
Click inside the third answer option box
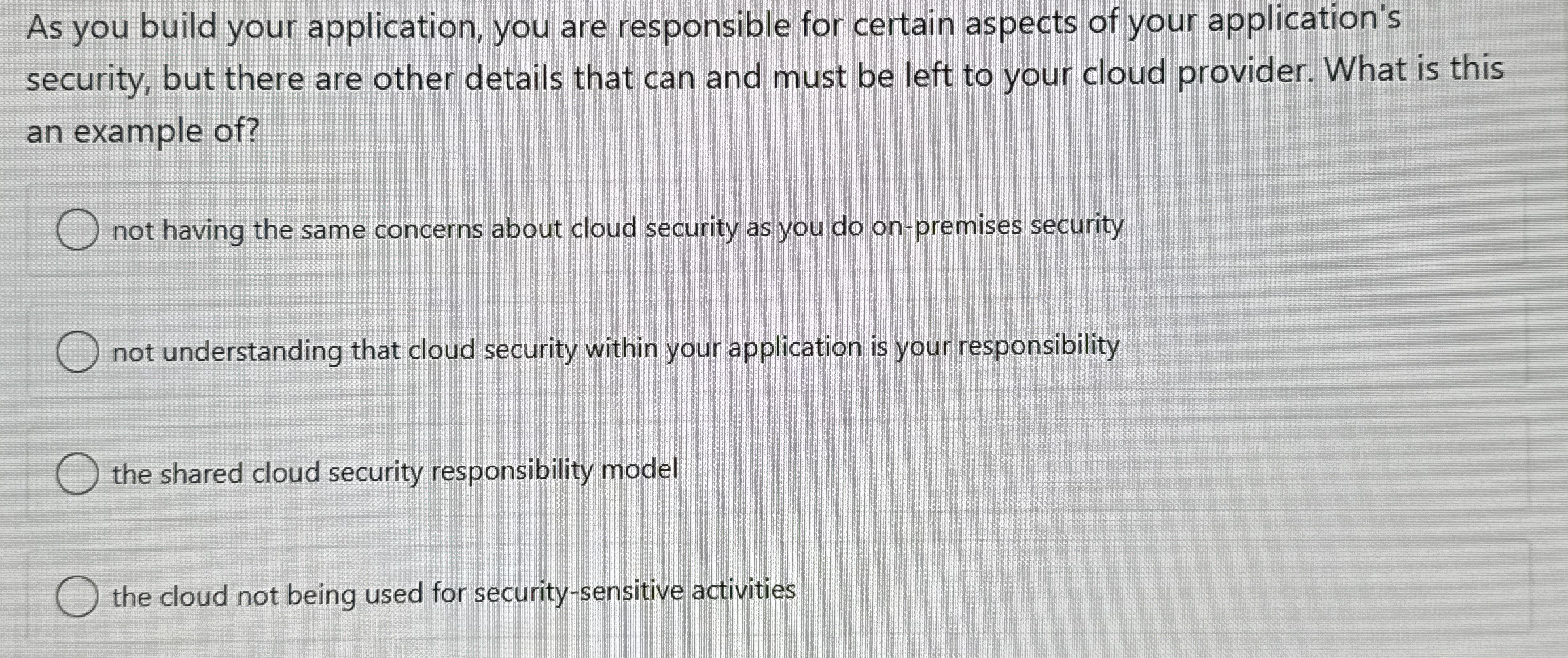coord(720,473)
